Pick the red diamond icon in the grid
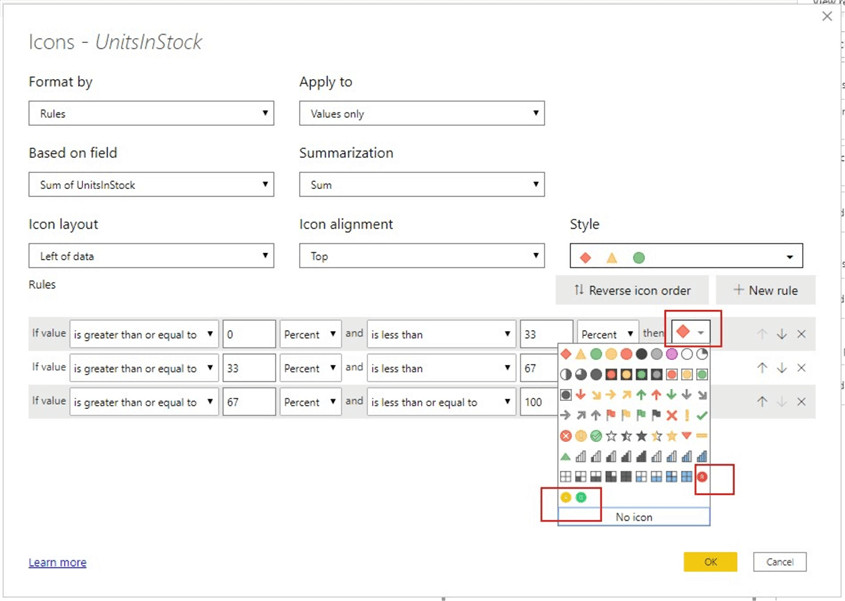 click(566, 354)
